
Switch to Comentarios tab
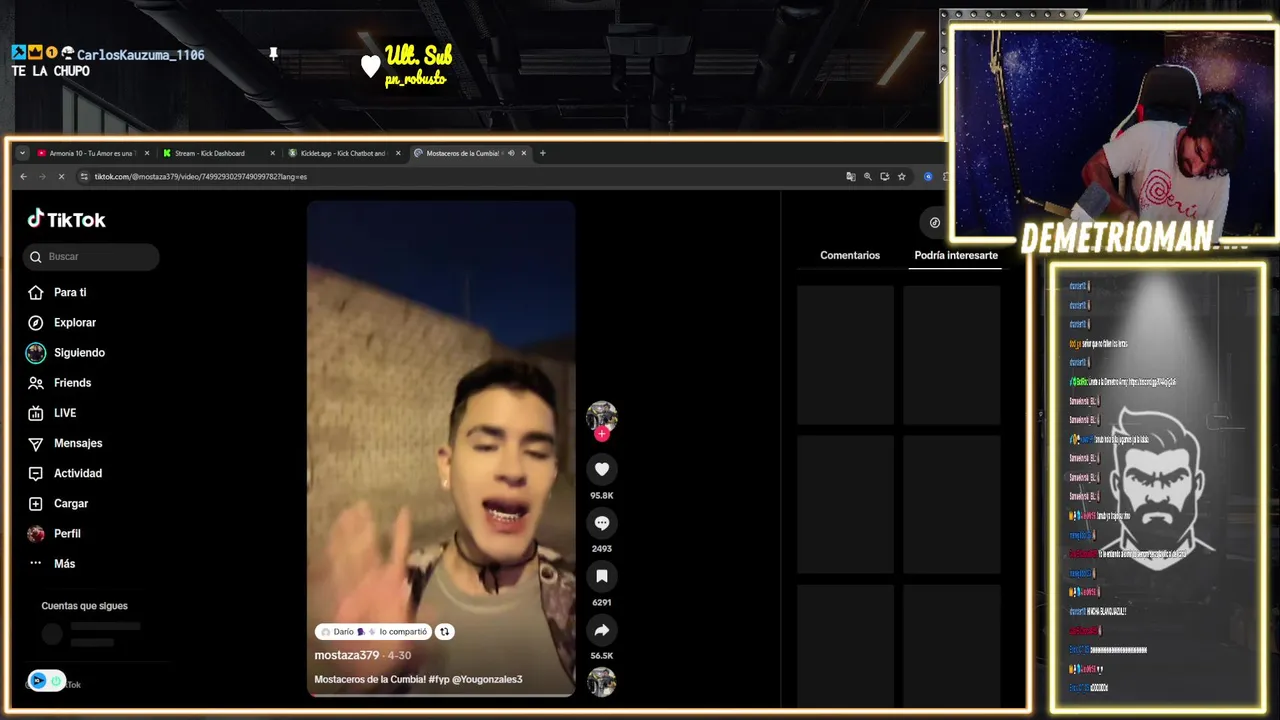click(850, 255)
